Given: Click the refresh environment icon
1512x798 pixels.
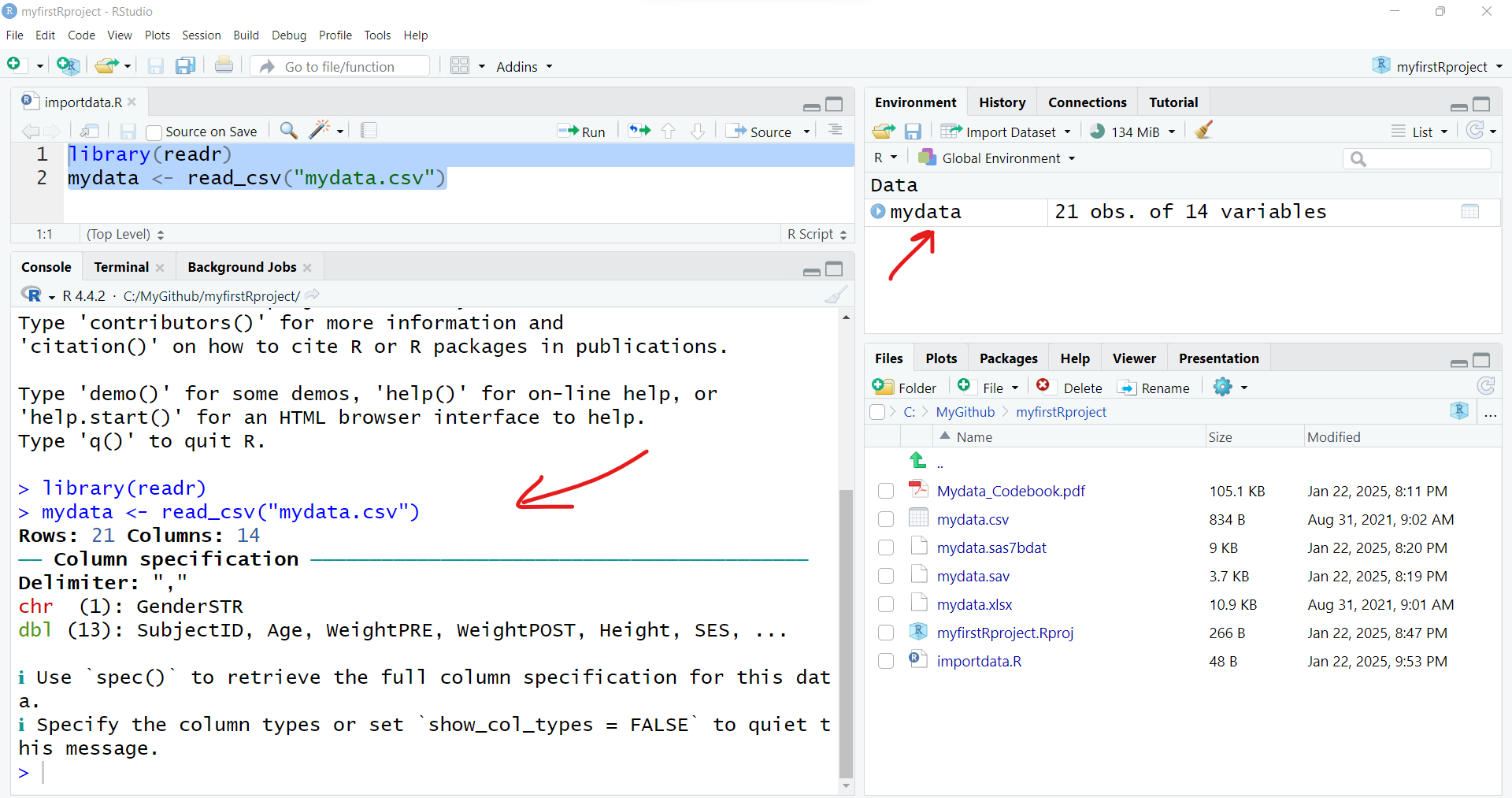Looking at the screenshot, I should tap(1476, 131).
